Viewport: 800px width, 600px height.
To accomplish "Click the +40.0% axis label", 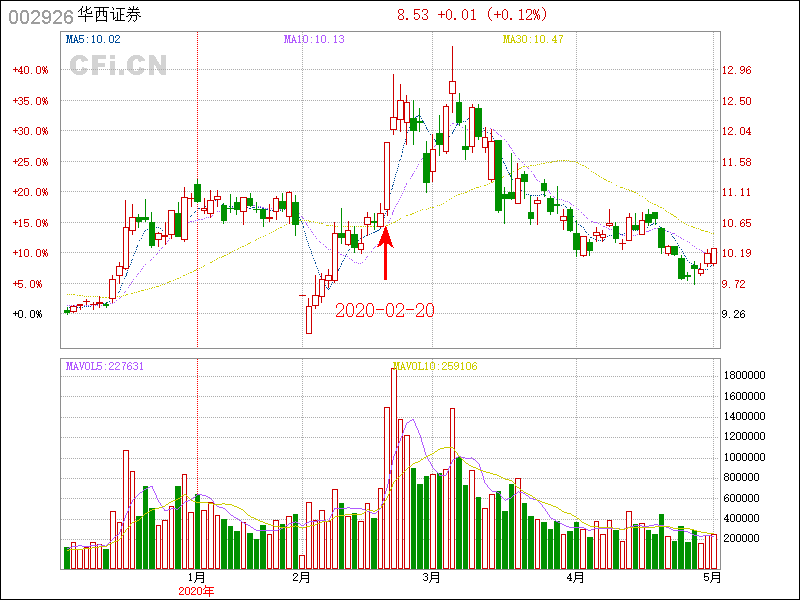I will 31,70.
